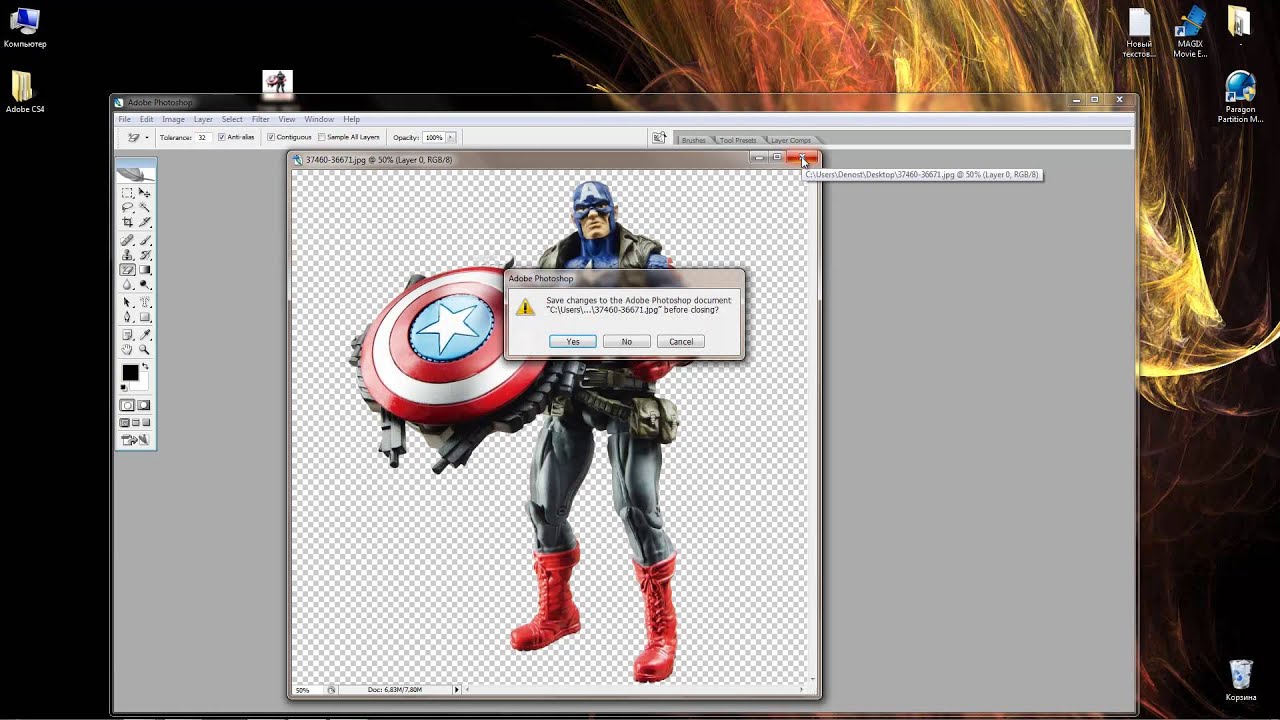1280x720 pixels.
Task: Reset to default foreground and background colors
Action: click(x=124, y=388)
